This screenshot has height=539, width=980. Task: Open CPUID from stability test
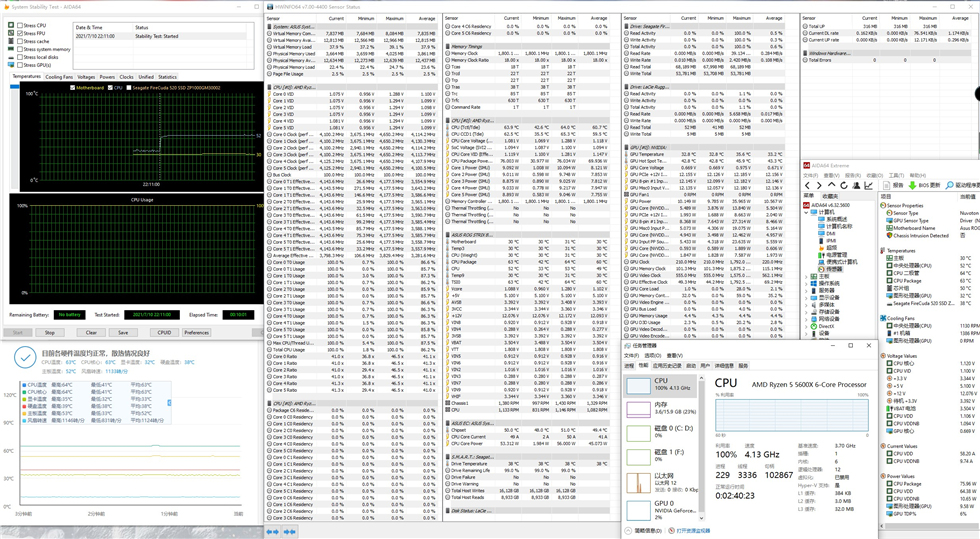[164, 333]
